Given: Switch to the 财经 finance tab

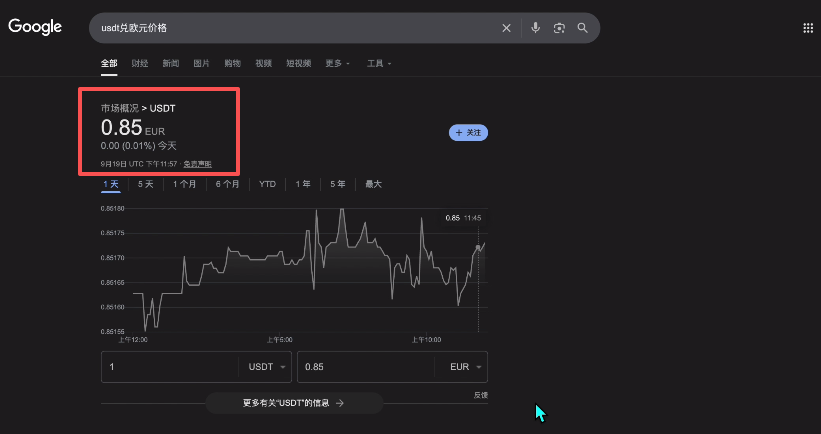Looking at the screenshot, I should click(x=139, y=64).
